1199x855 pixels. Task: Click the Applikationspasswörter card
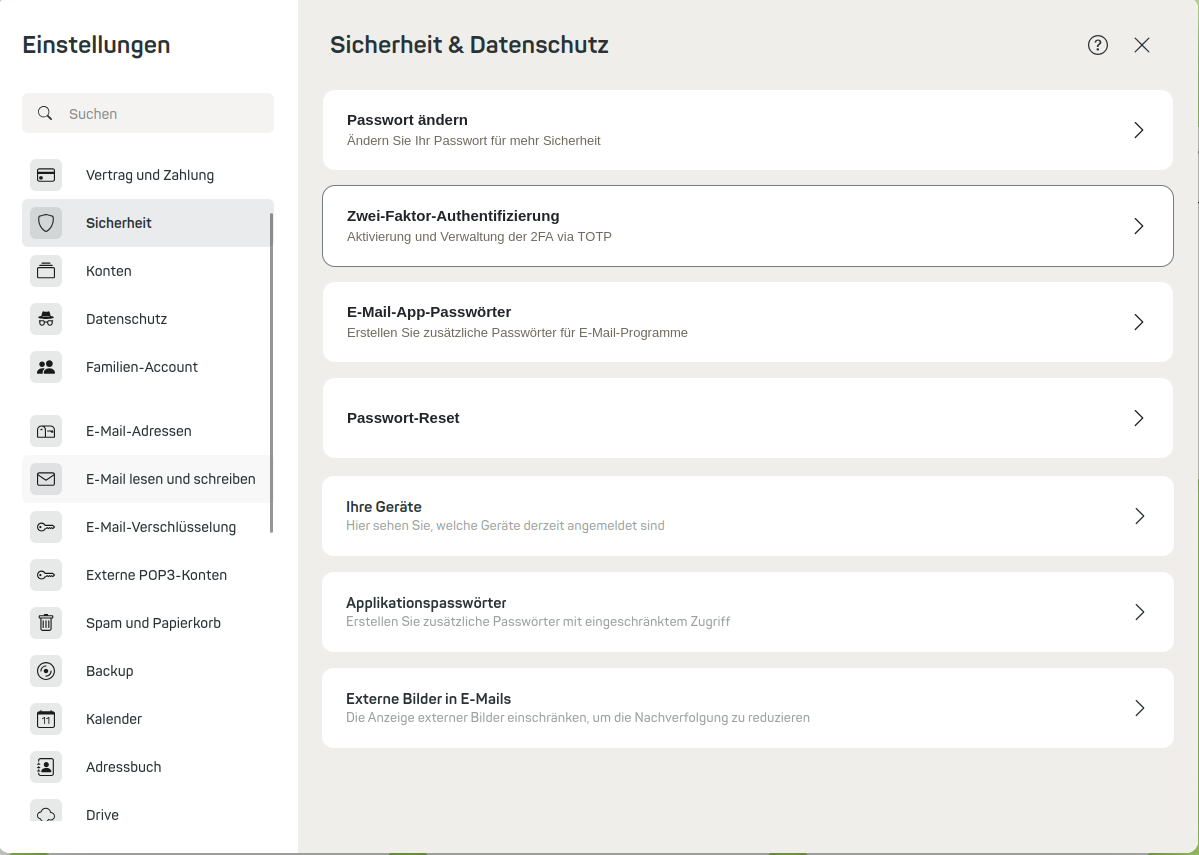[748, 612]
